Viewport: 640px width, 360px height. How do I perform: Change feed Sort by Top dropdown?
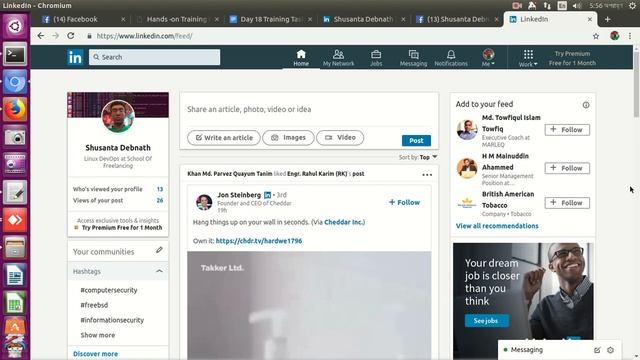click(427, 157)
